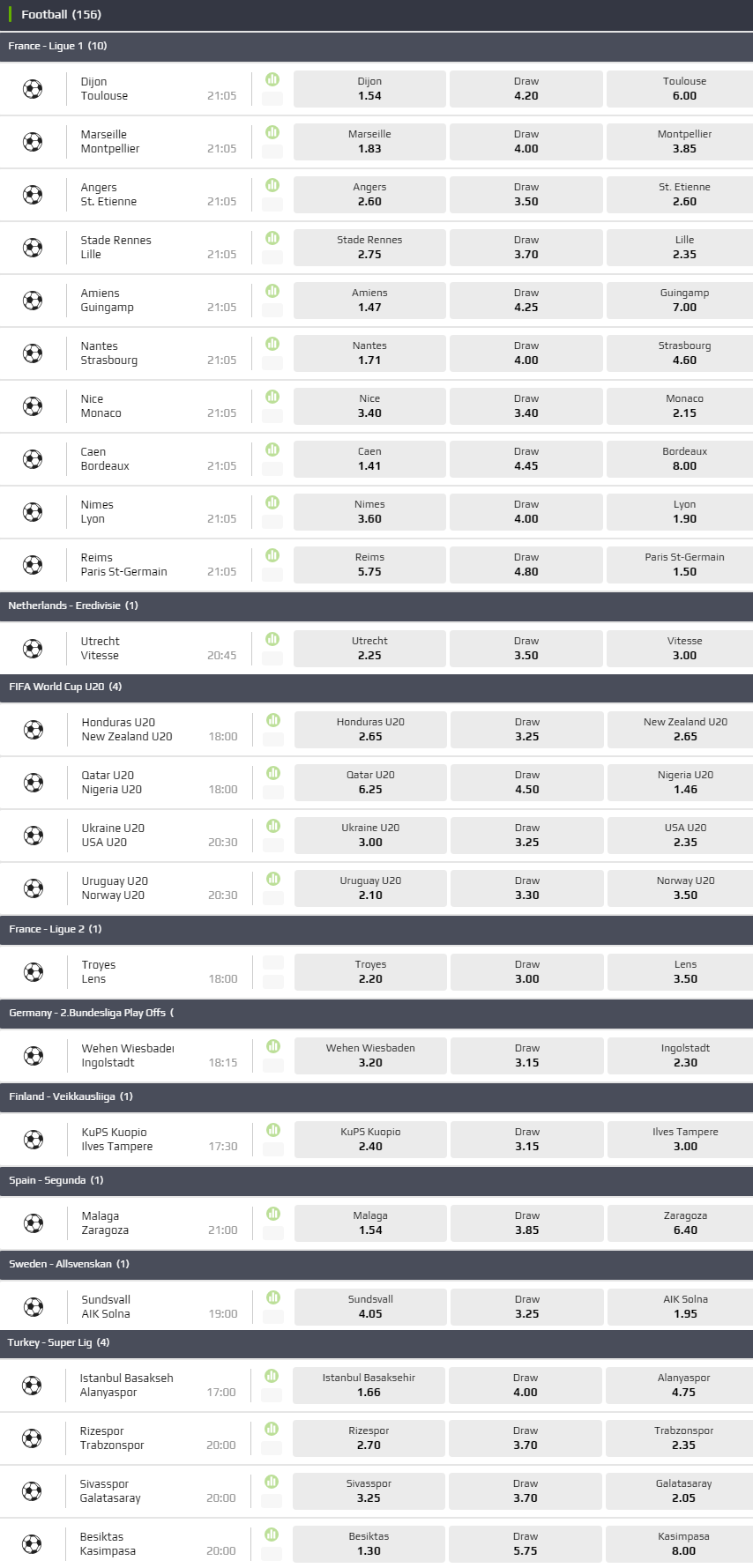
Task: Click football icon beside Qatar U20 match
Action: (x=34, y=783)
